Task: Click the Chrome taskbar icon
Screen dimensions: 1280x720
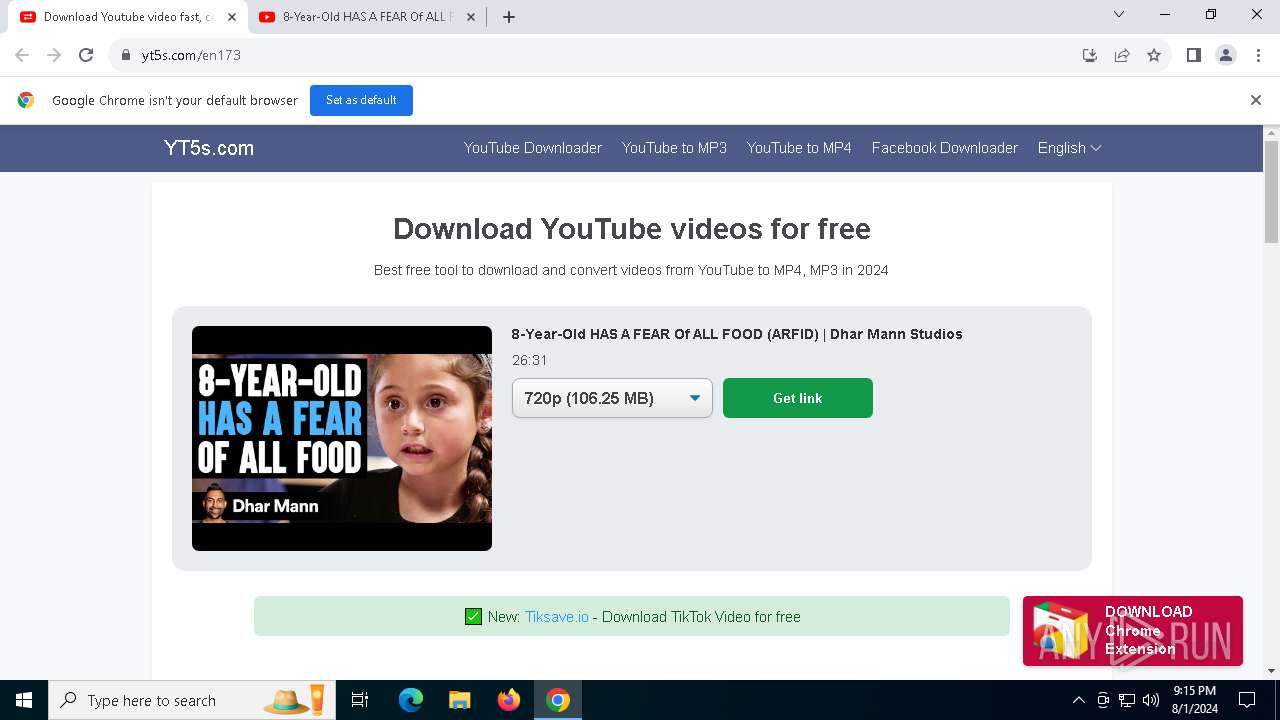Action: pyautogui.click(x=558, y=700)
